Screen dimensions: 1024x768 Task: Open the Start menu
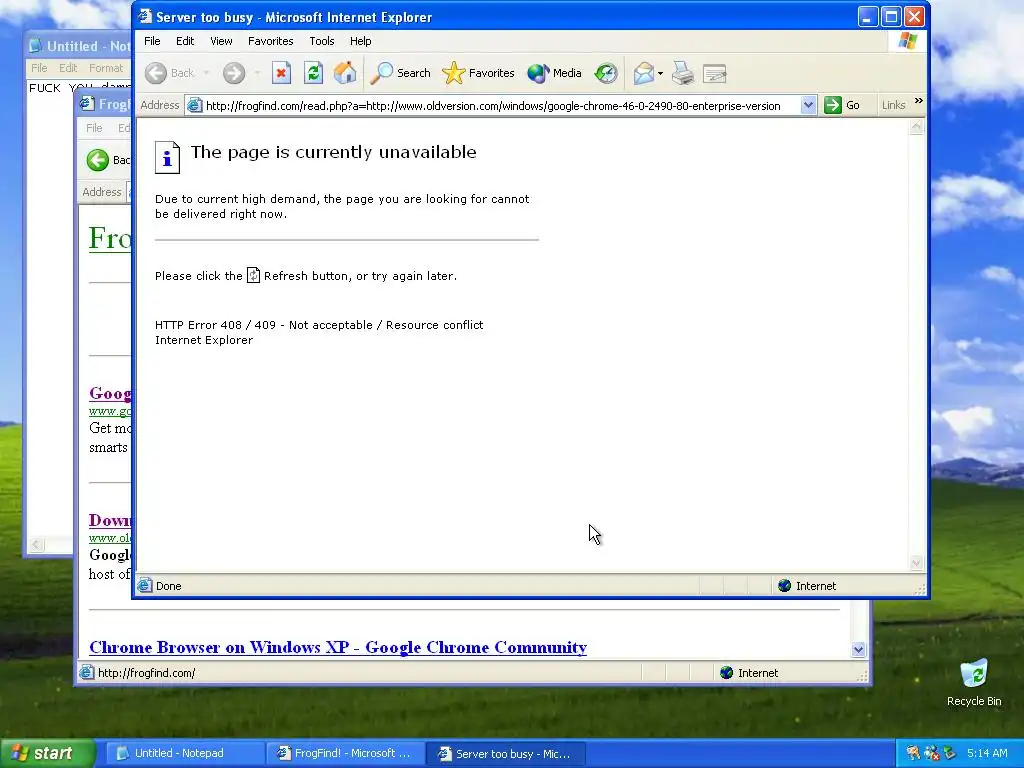pyautogui.click(x=47, y=754)
